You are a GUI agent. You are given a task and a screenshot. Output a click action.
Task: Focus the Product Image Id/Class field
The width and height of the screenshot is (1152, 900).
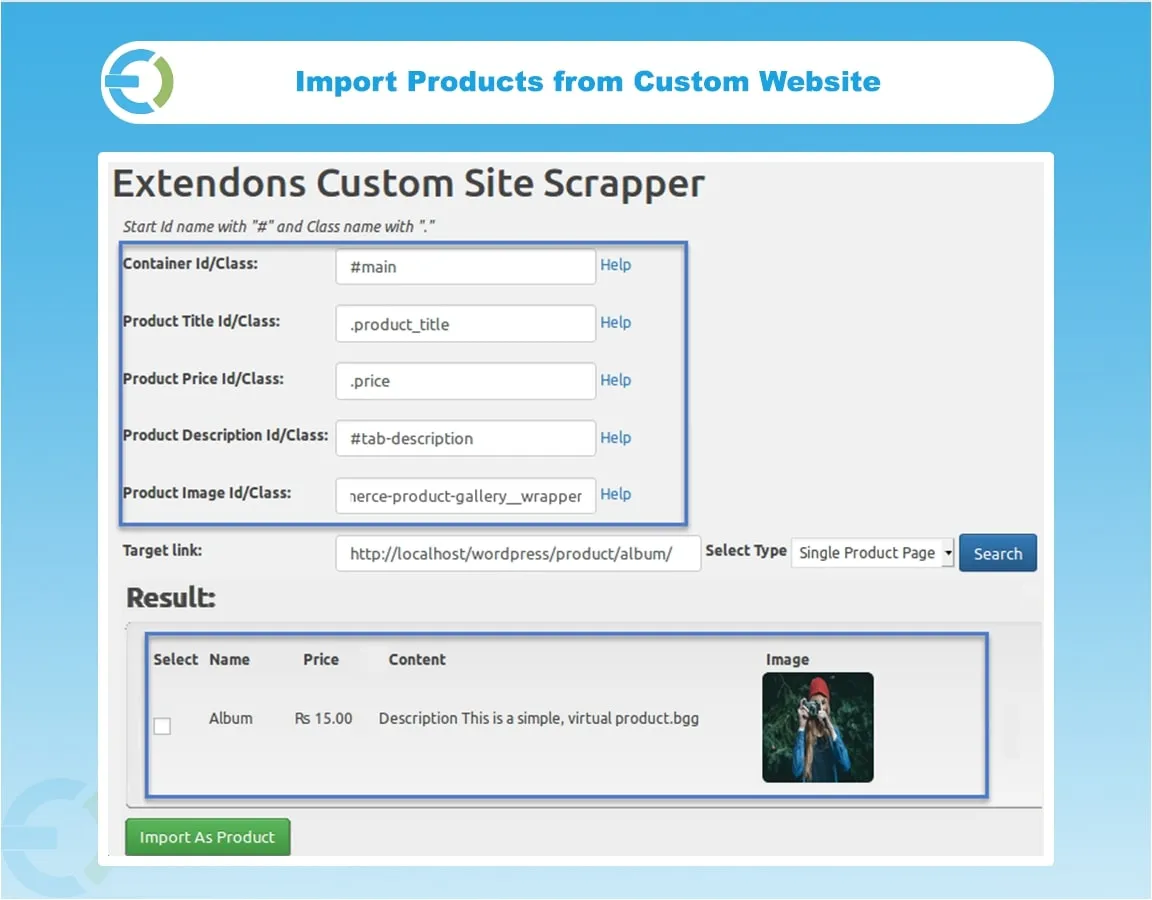466,496
